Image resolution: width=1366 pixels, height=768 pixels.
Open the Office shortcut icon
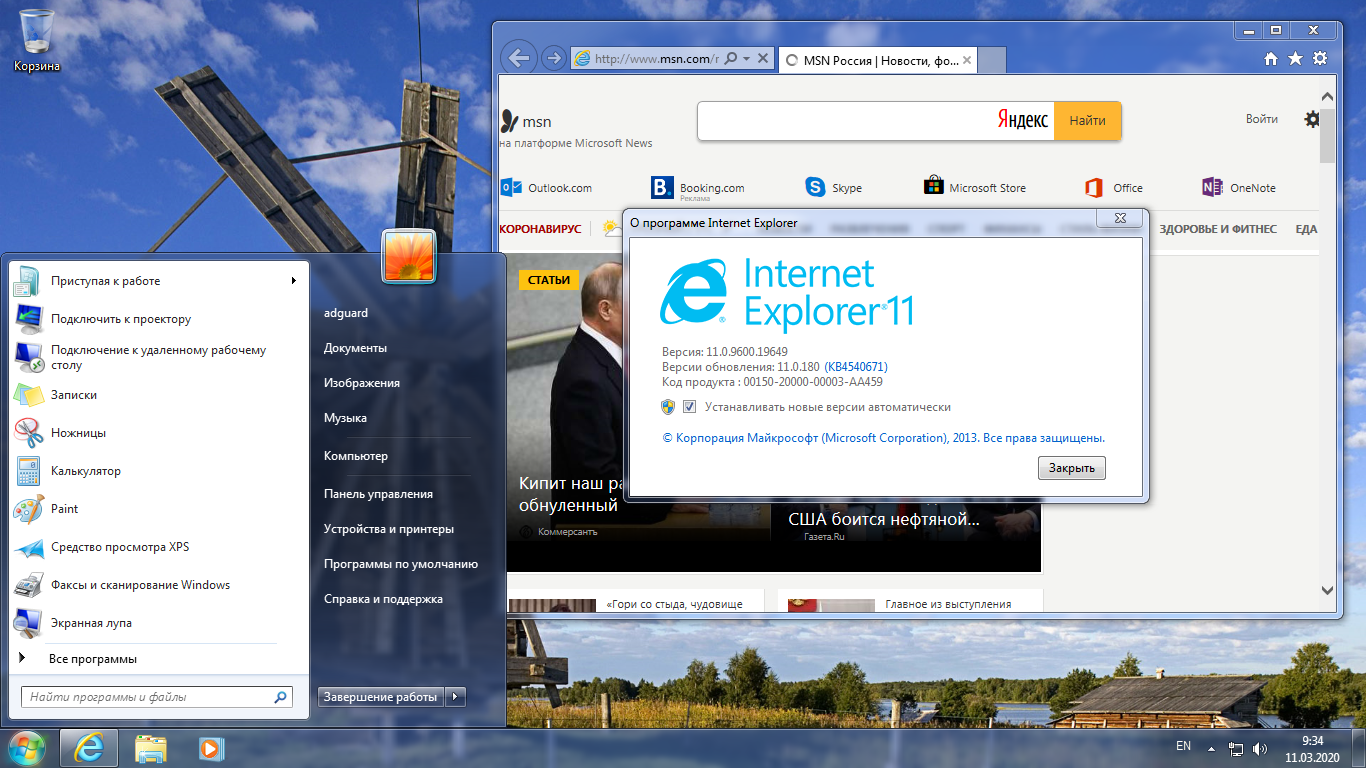[1094, 187]
